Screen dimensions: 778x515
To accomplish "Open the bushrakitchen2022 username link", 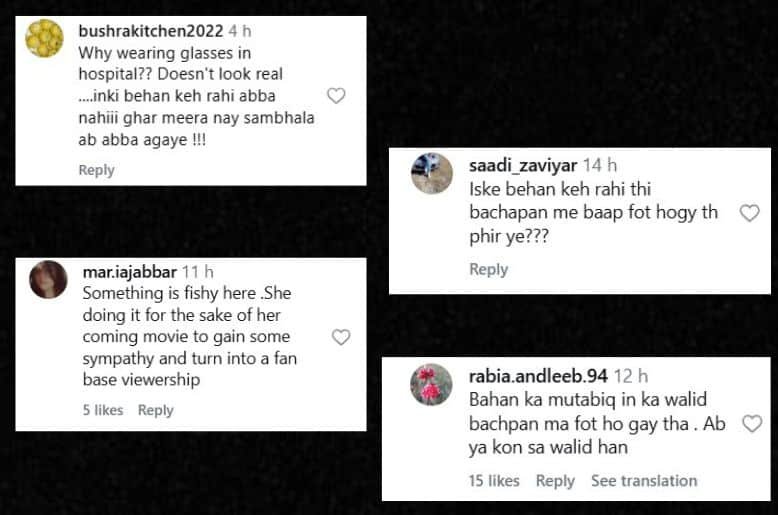I will [150, 30].
